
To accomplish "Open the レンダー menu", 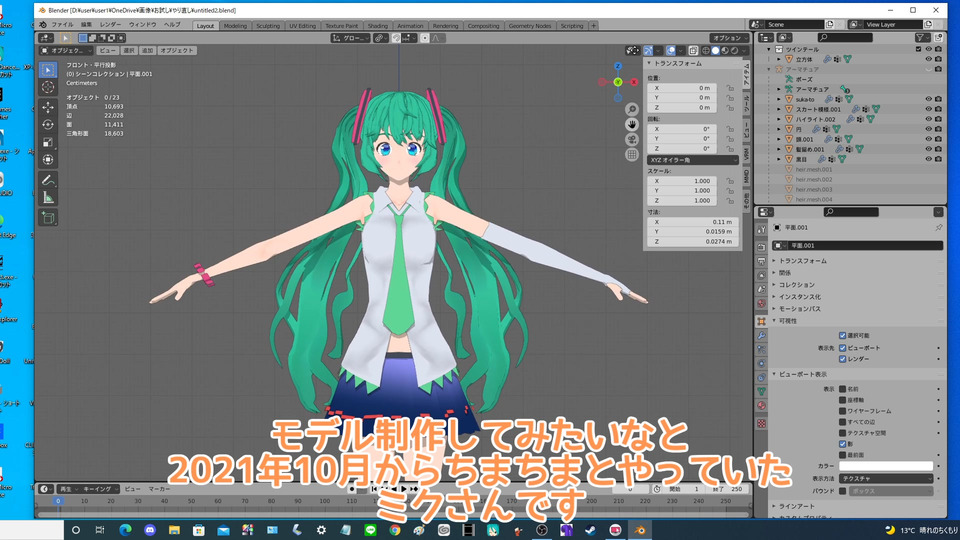I will click(x=110, y=24).
